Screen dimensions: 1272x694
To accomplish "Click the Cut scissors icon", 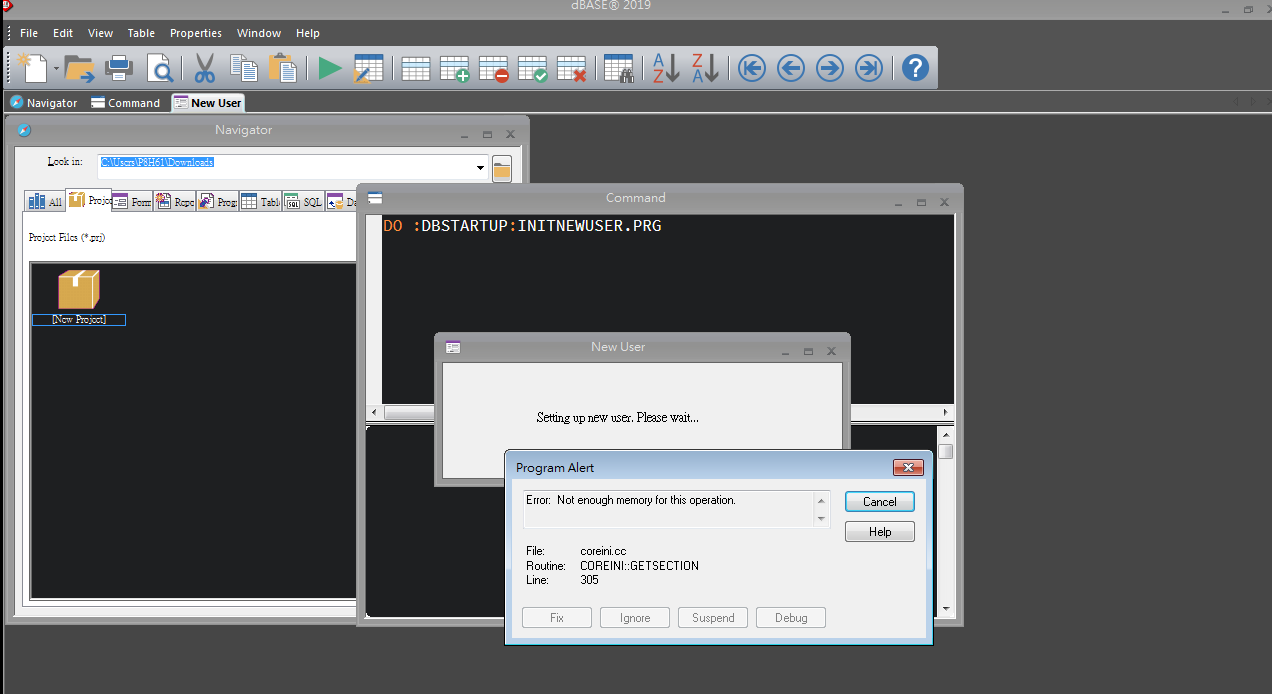I will point(205,68).
